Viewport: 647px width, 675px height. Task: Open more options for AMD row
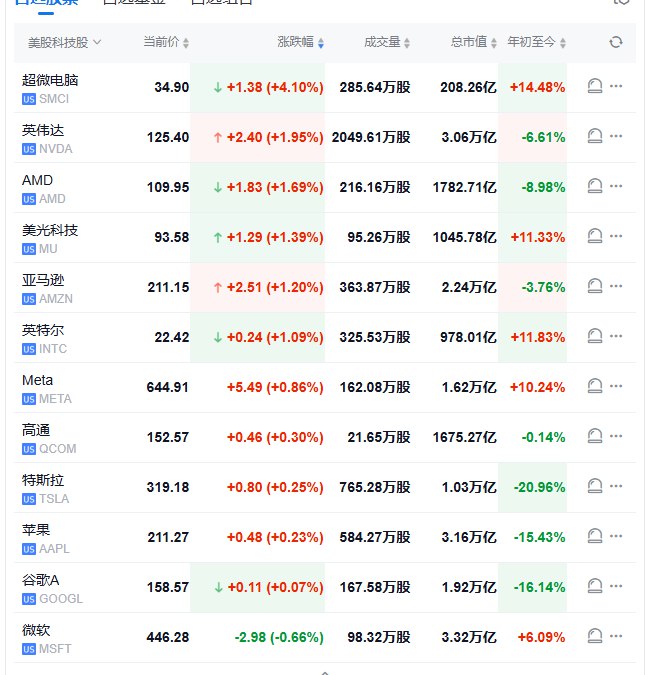click(616, 187)
